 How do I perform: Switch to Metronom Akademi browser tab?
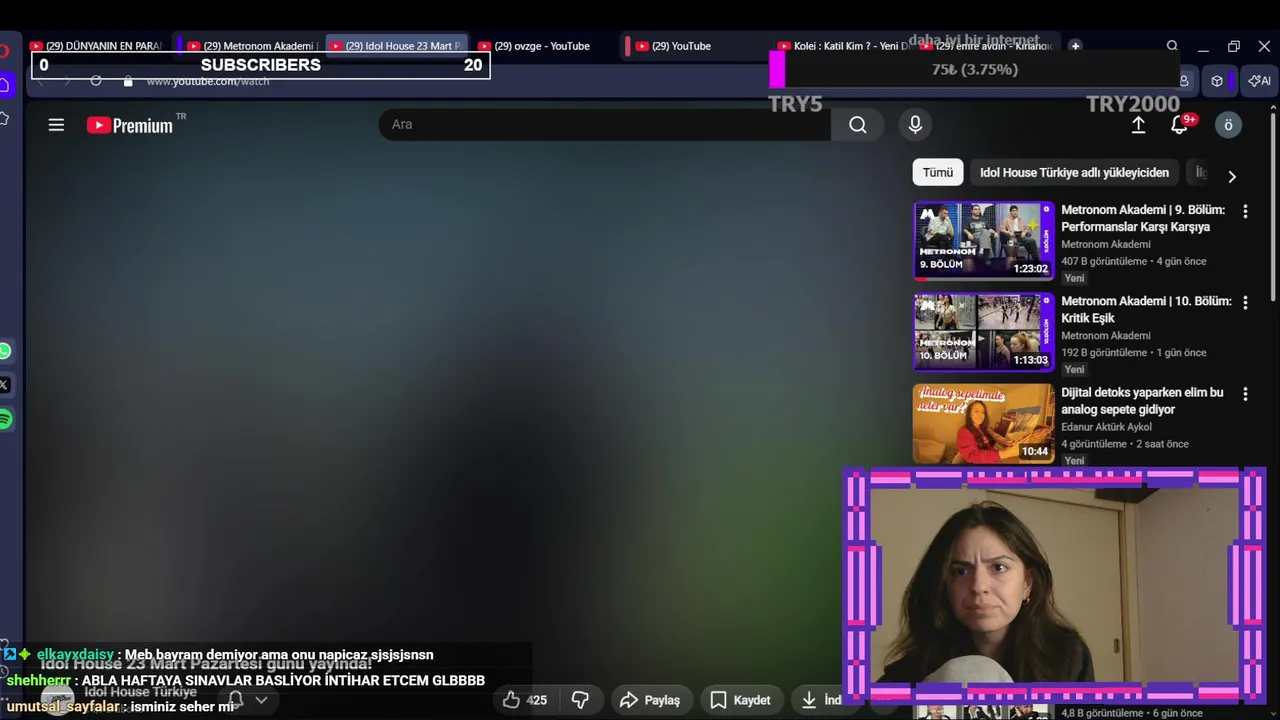point(252,46)
